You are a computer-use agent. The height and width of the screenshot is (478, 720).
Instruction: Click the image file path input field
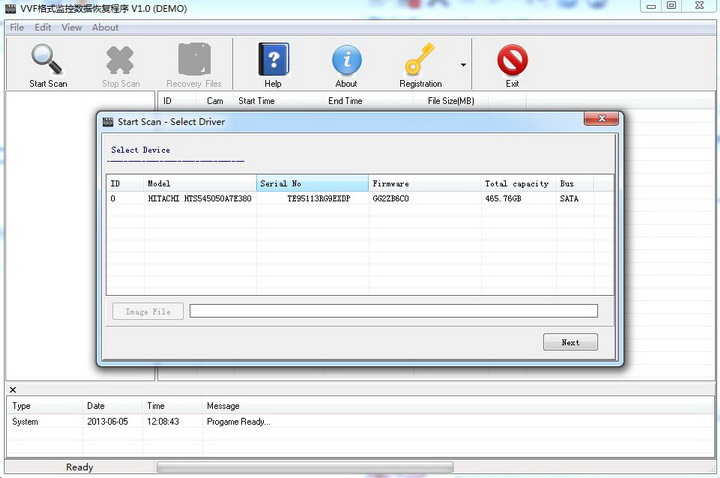click(394, 311)
